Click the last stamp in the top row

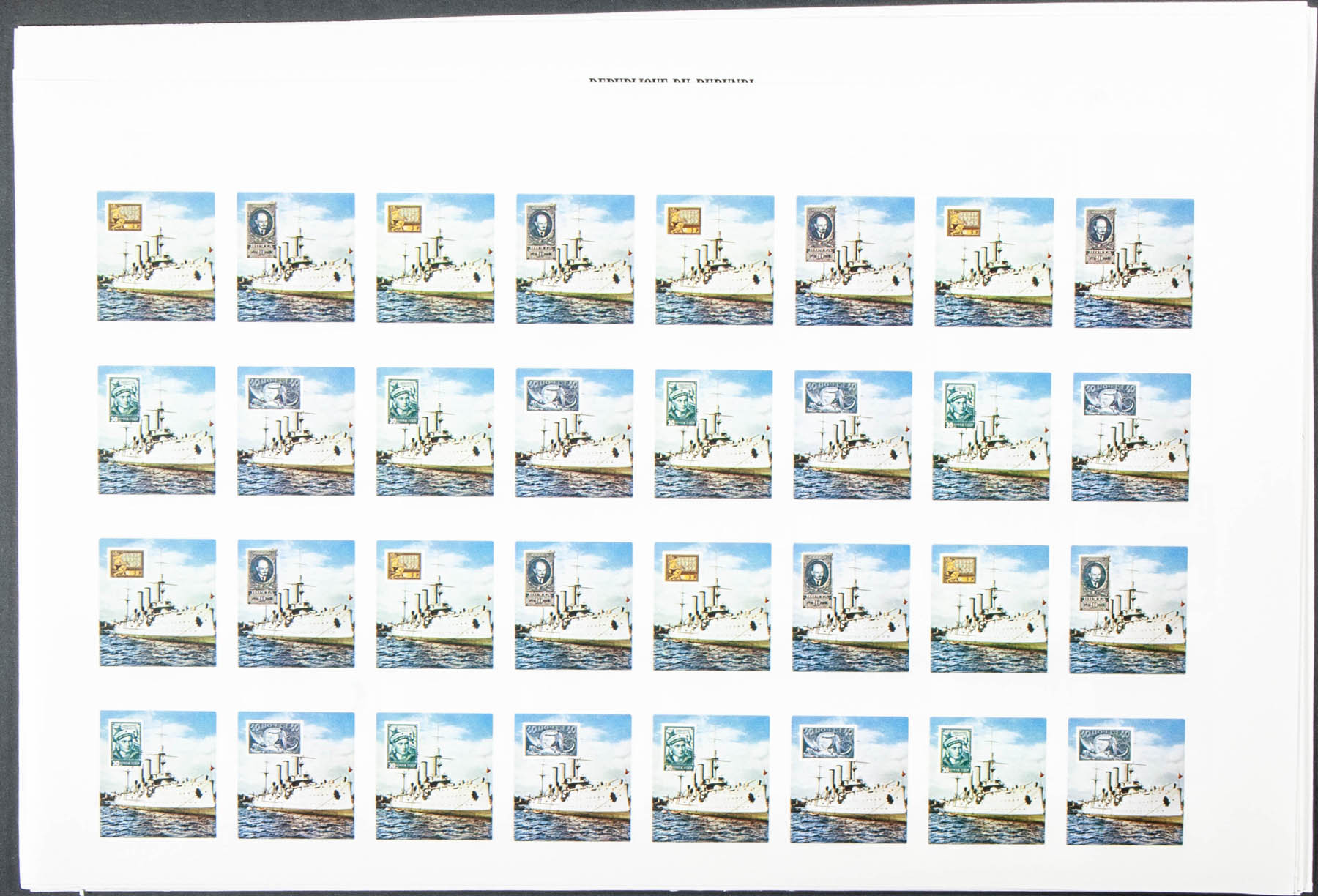1133,263
